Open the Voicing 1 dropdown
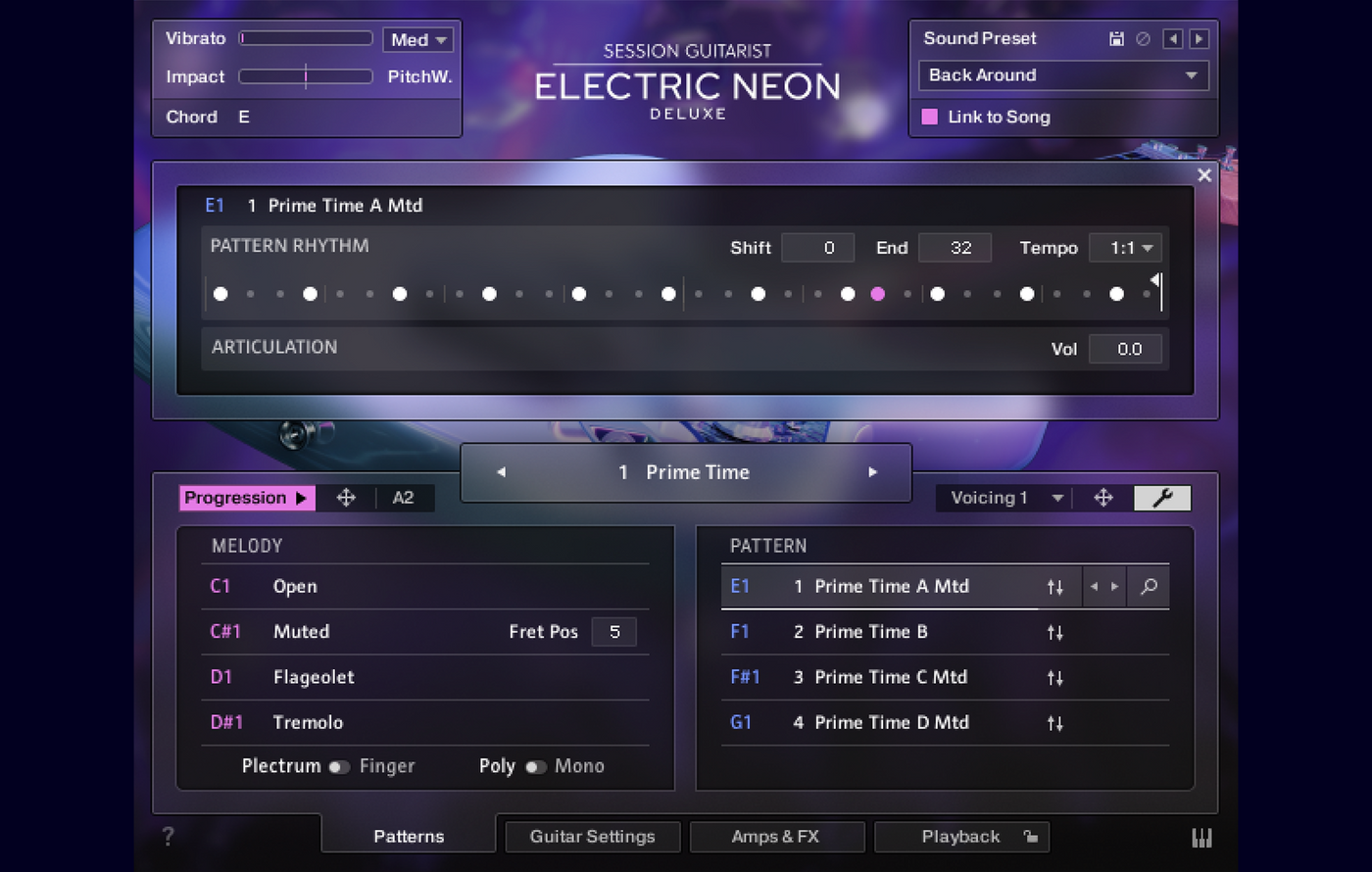 [x=1004, y=498]
